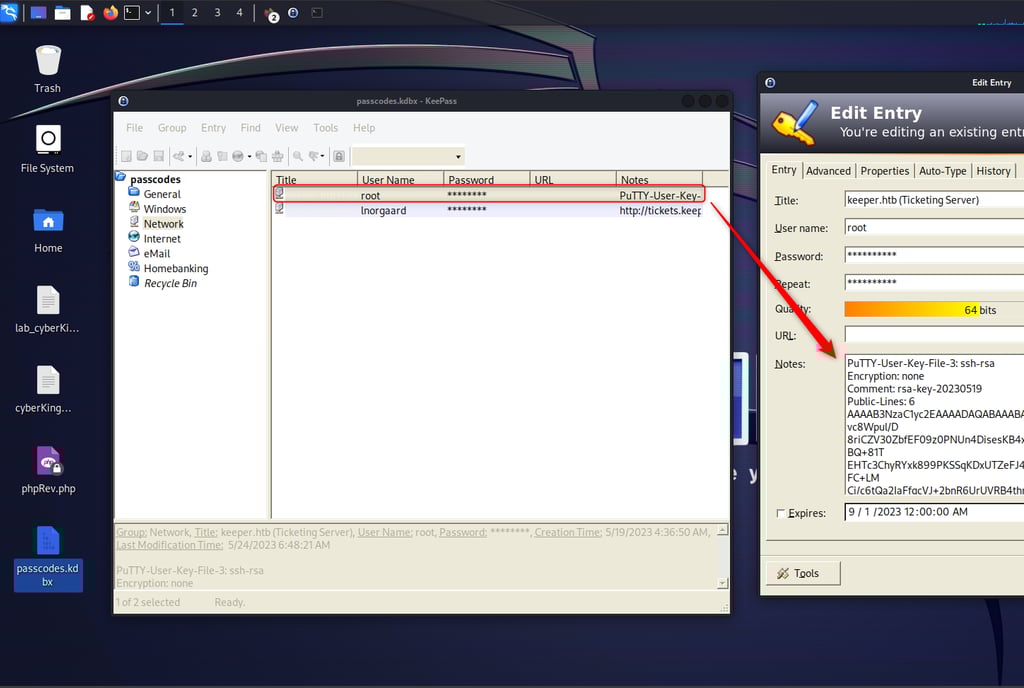Open the Help menu in KeePass

point(364,128)
